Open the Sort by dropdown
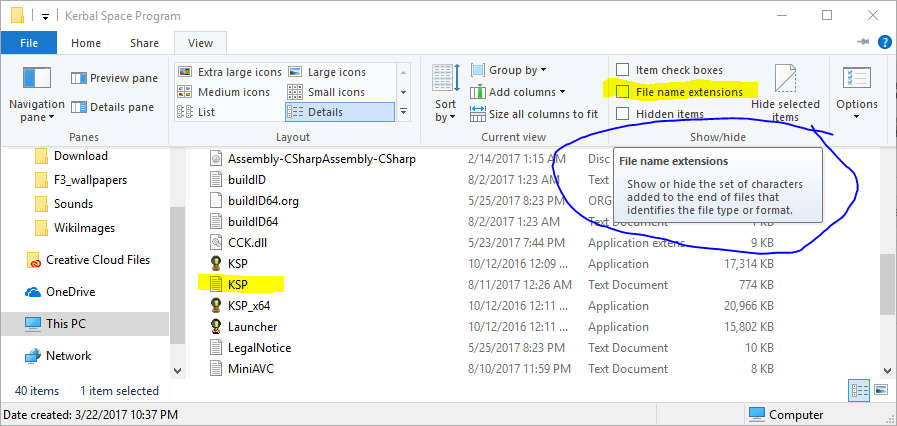The image size is (897, 426). (445, 94)
